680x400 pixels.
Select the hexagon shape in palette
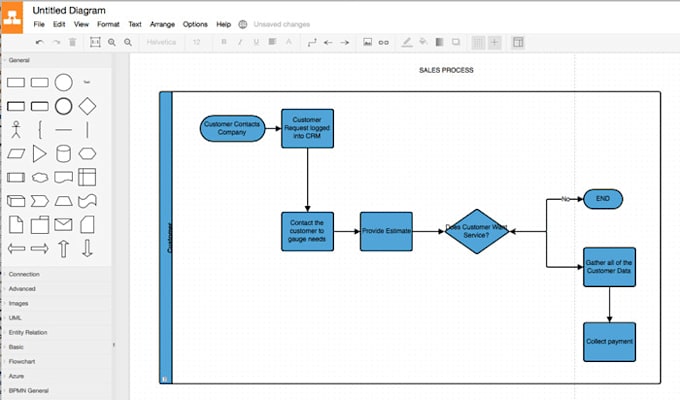click(87, 154)
